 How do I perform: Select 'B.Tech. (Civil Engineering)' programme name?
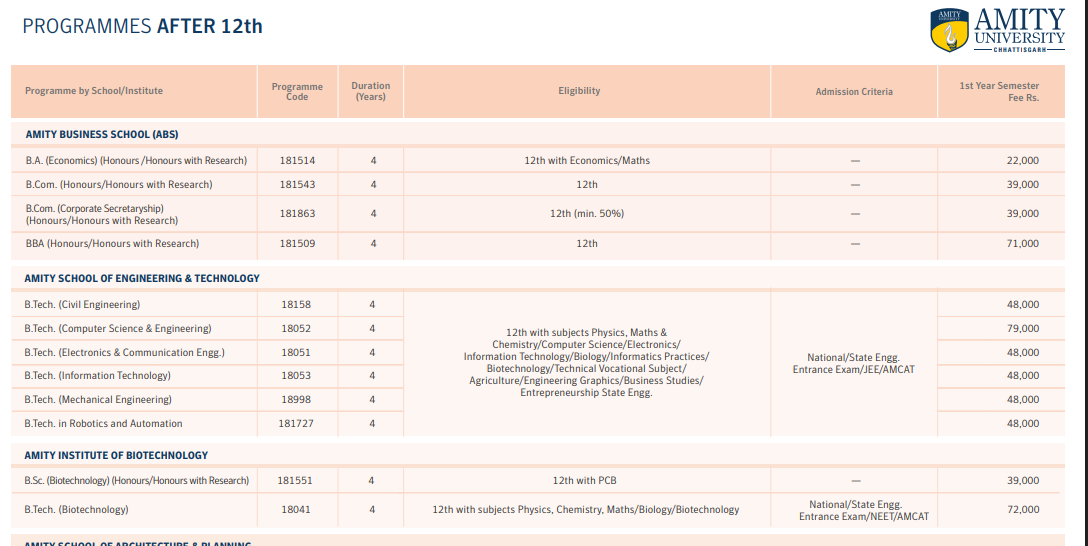coord(82,305)
